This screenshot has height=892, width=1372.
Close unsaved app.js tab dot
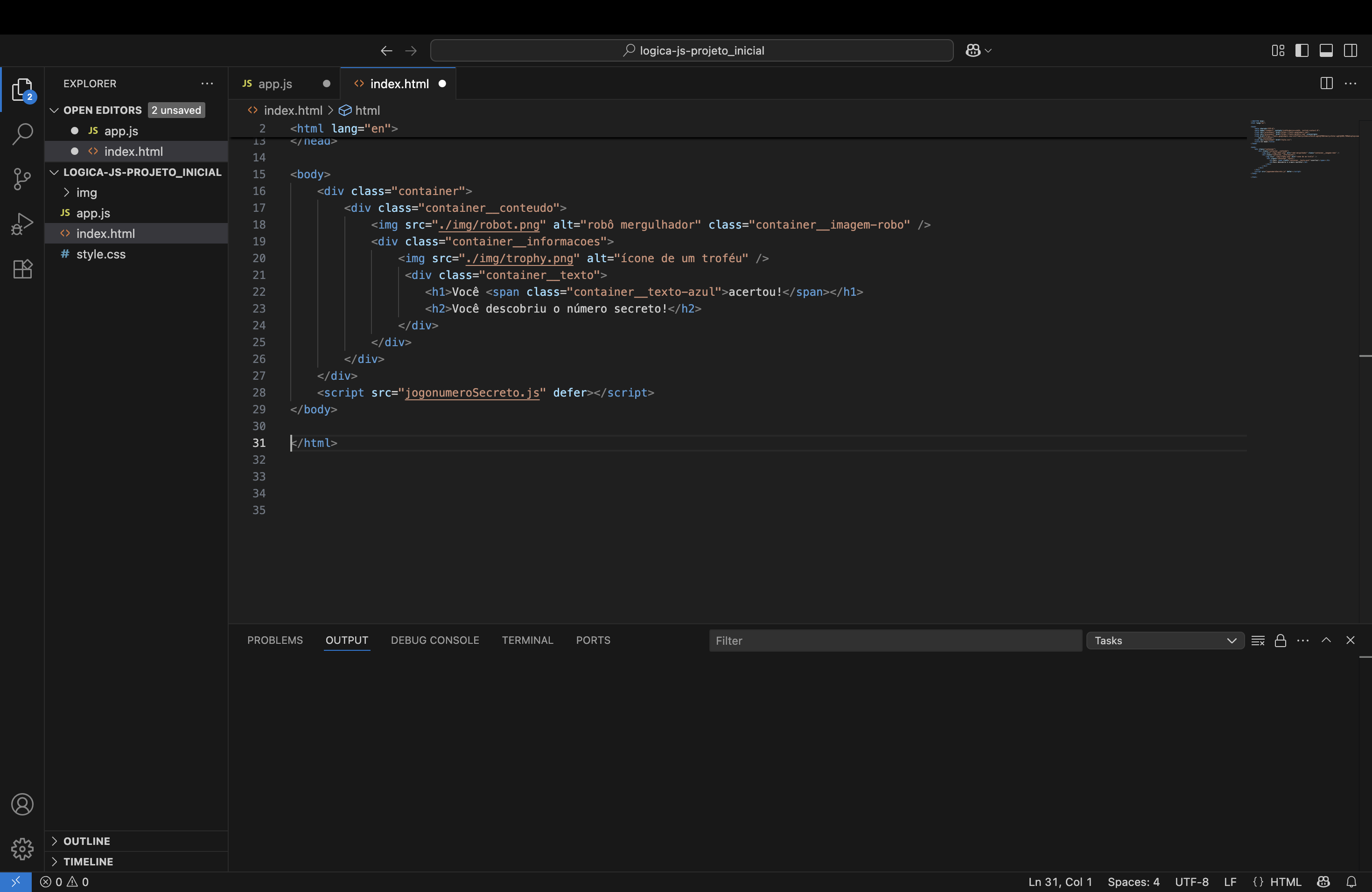point(326,84)
